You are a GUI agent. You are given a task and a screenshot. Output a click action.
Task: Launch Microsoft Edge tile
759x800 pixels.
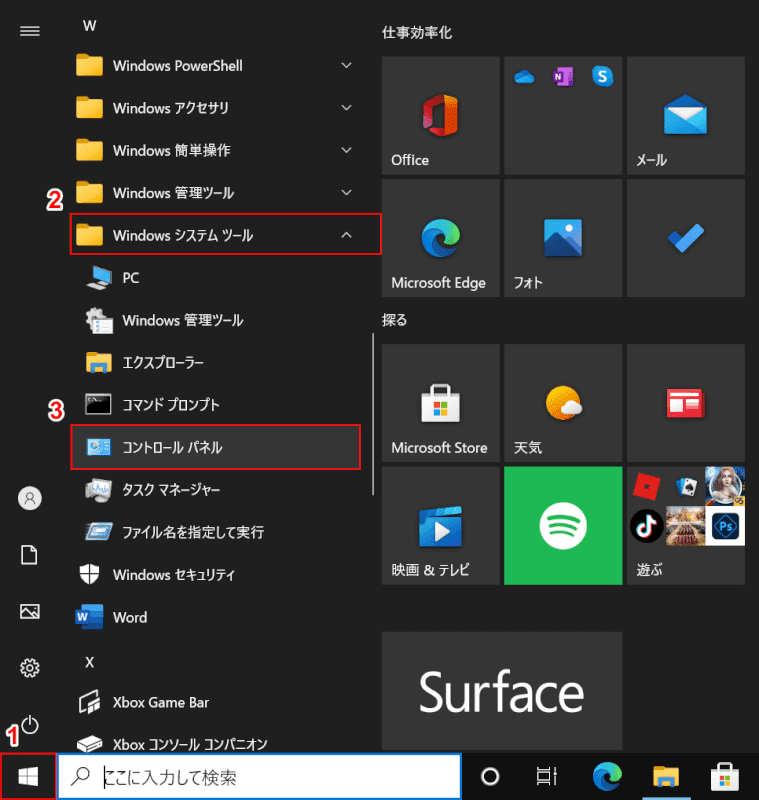[x=441, y=238]
